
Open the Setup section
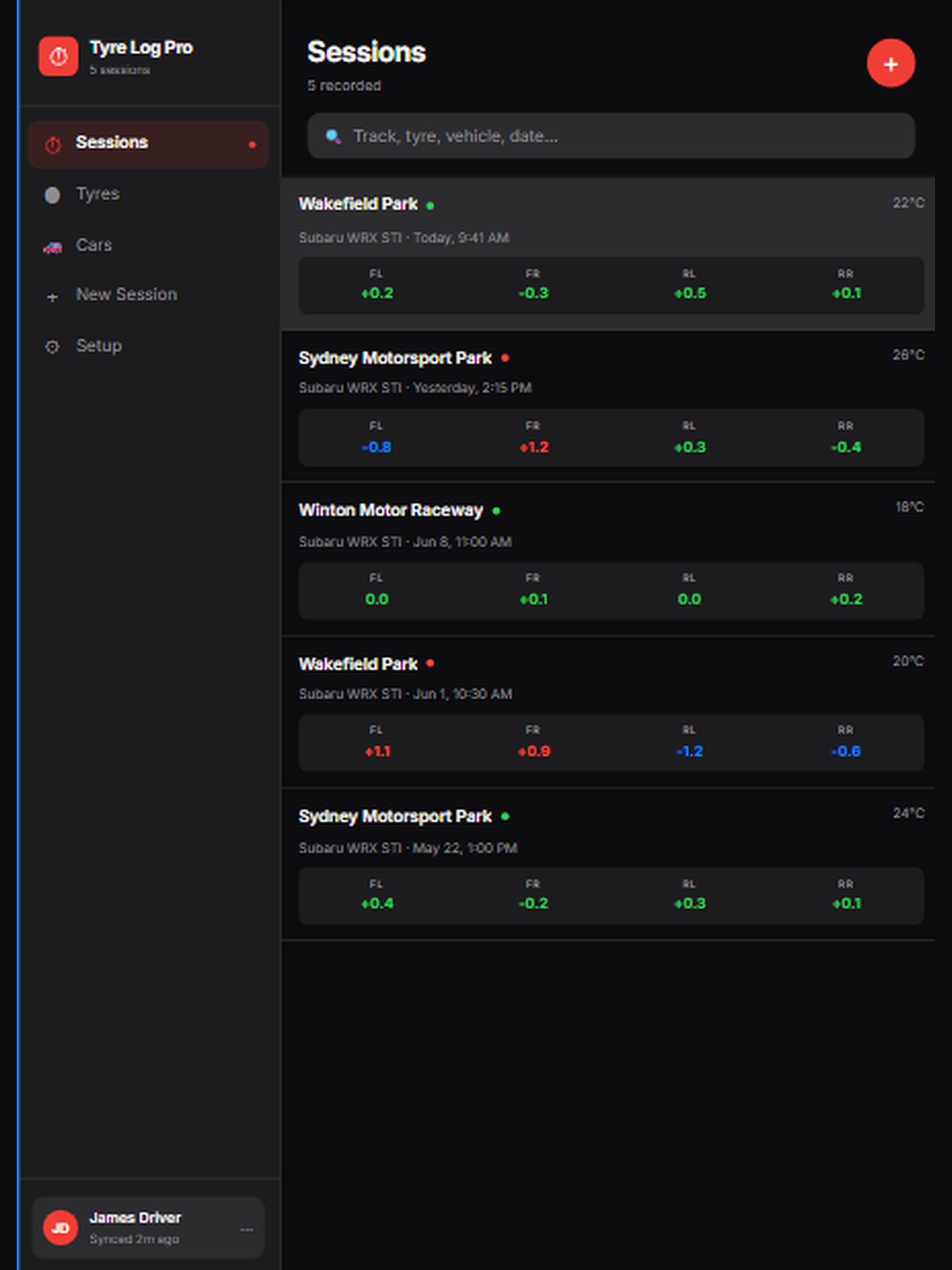[x=148, y=346]
